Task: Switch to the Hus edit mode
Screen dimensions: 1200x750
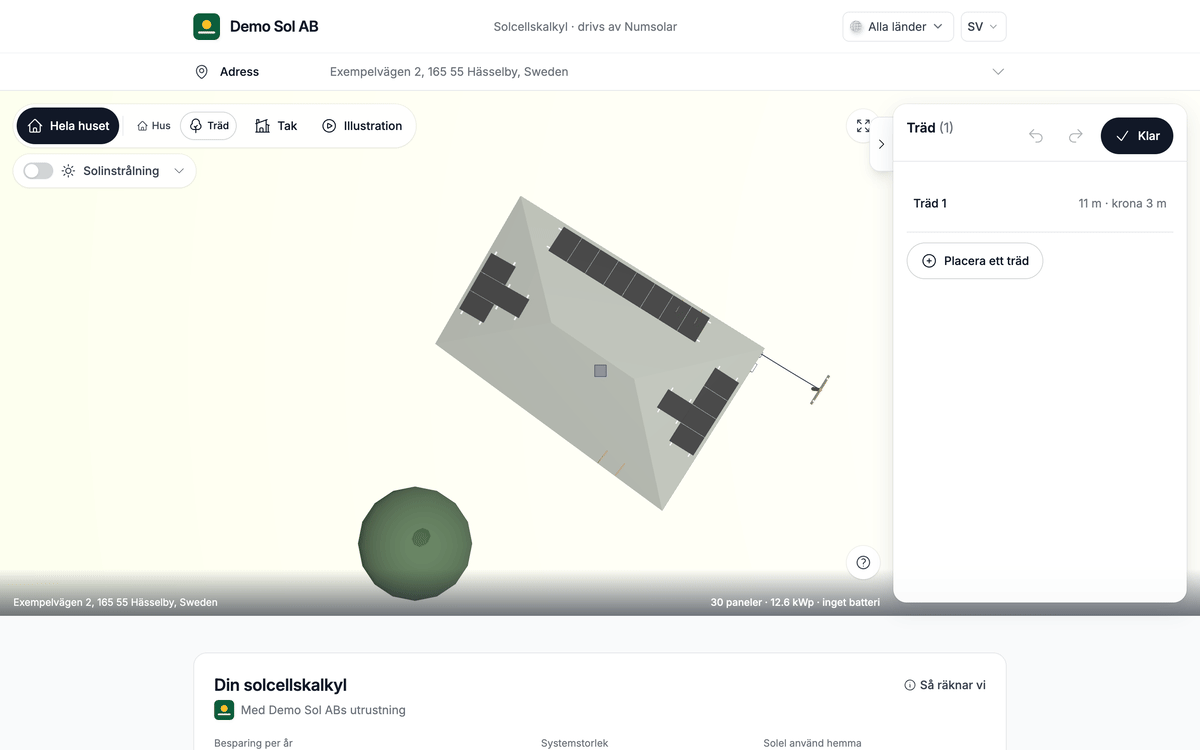Action: point(154,126)
